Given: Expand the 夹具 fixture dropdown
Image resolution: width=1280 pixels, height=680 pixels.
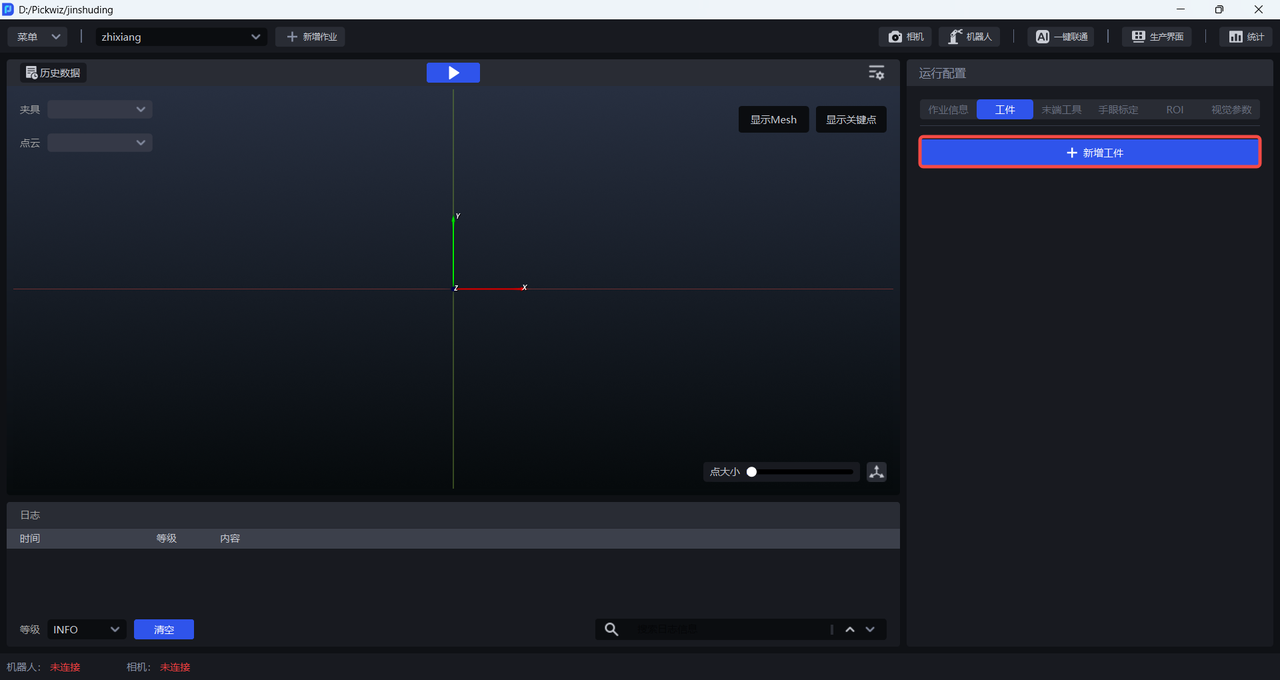Looking at the screenshot, I should pos(100,110).
